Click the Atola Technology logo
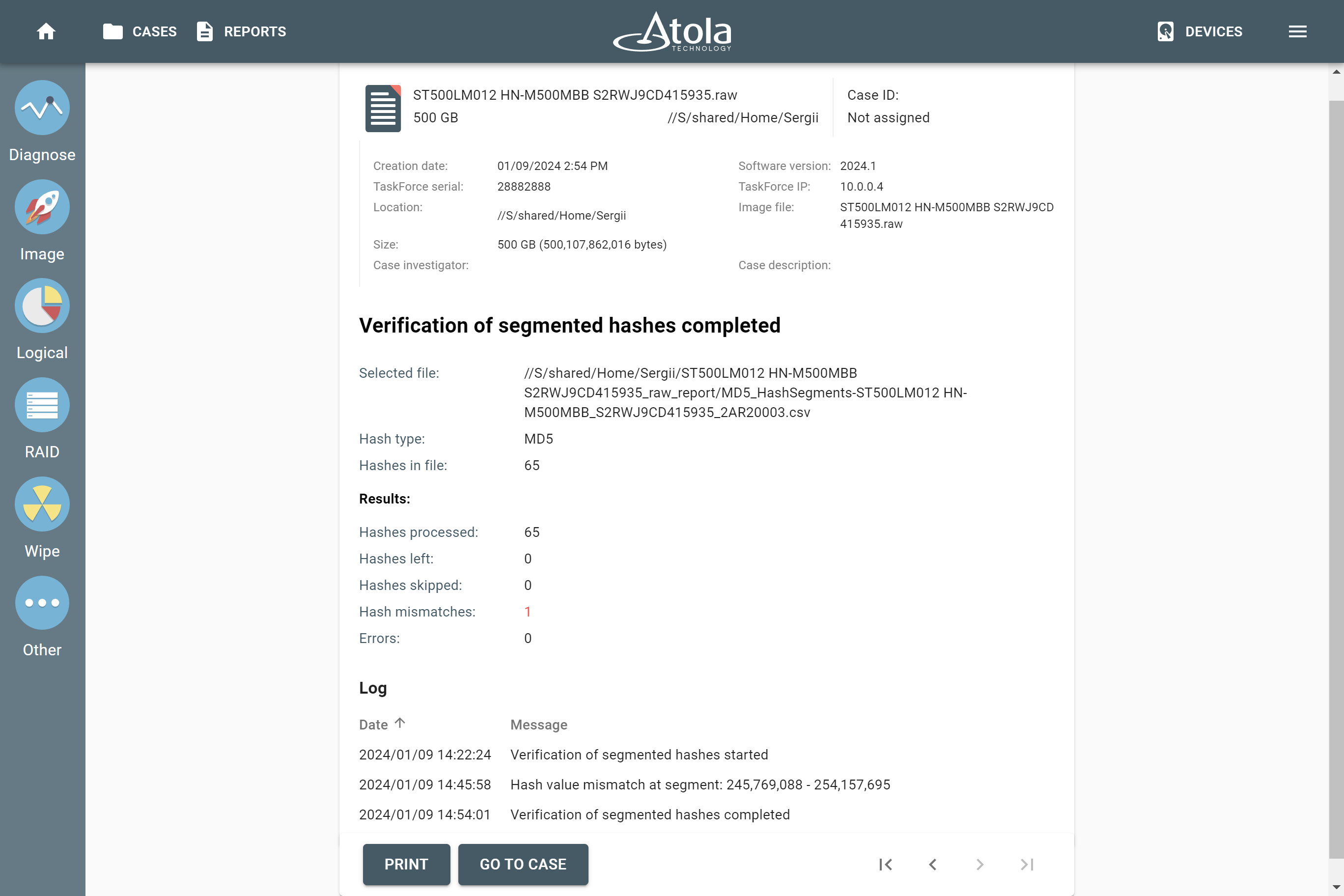The width and height of the screenshot is (1344, 896). 672,31
